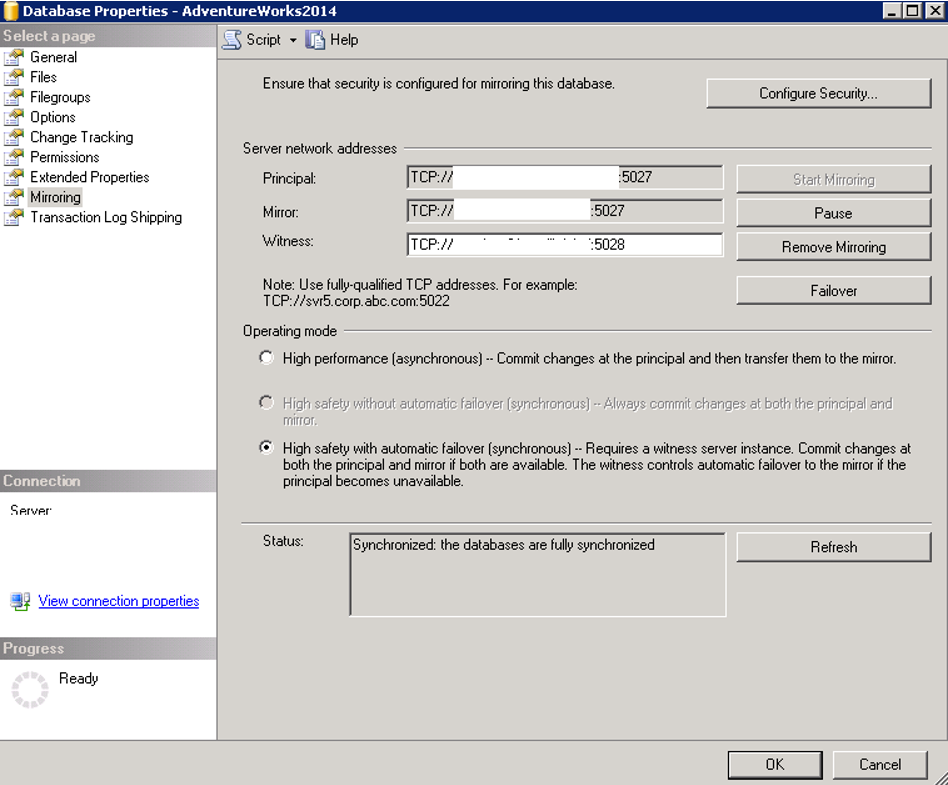This screenshot has height=785, width=948.
Task: Click the Script toolbar button label
Action: (x=264, y=40)
